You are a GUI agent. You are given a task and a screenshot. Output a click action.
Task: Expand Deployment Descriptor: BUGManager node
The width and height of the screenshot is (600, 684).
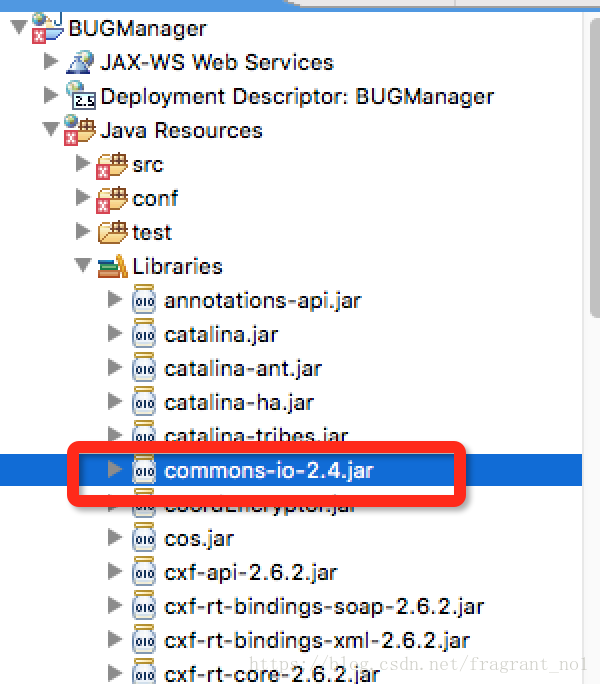pyautogui.click(x=51, y=95)
